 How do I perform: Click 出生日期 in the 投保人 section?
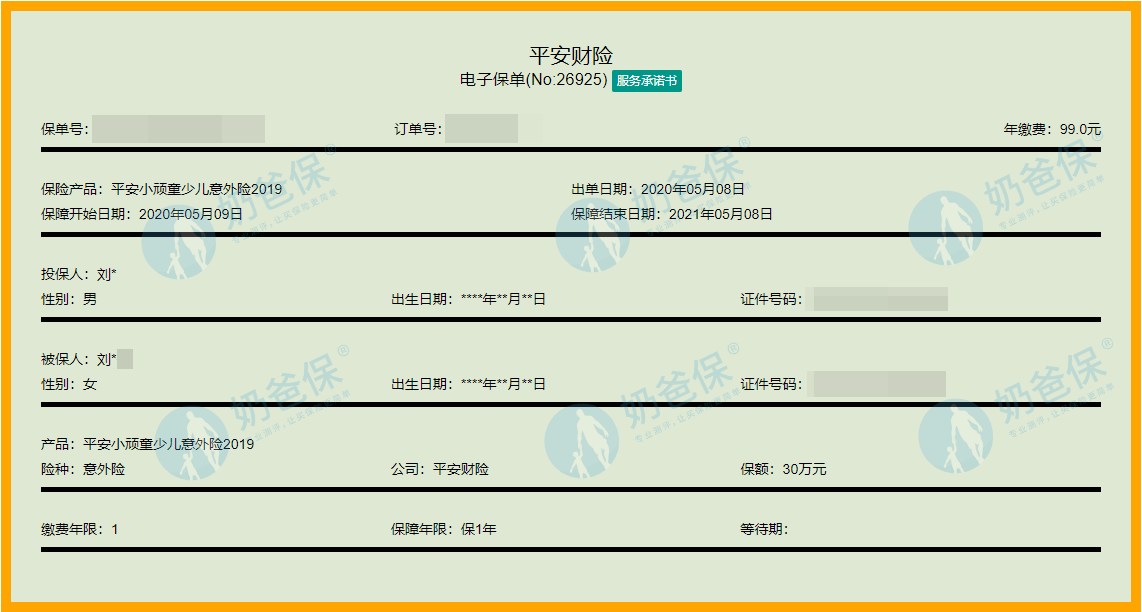click(468, 299)
